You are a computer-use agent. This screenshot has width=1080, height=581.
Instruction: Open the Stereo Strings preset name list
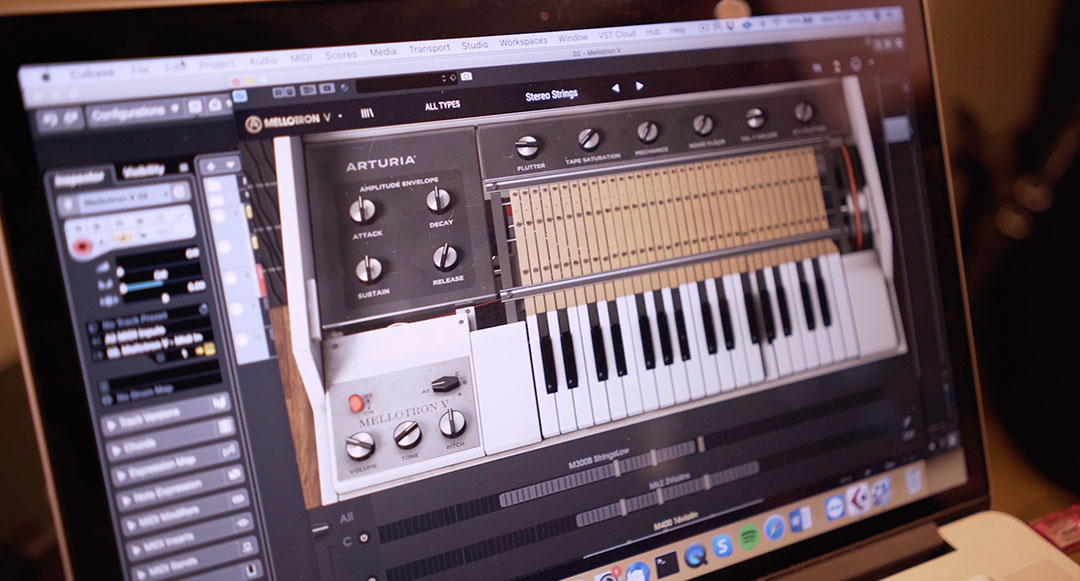coord(552,95)
